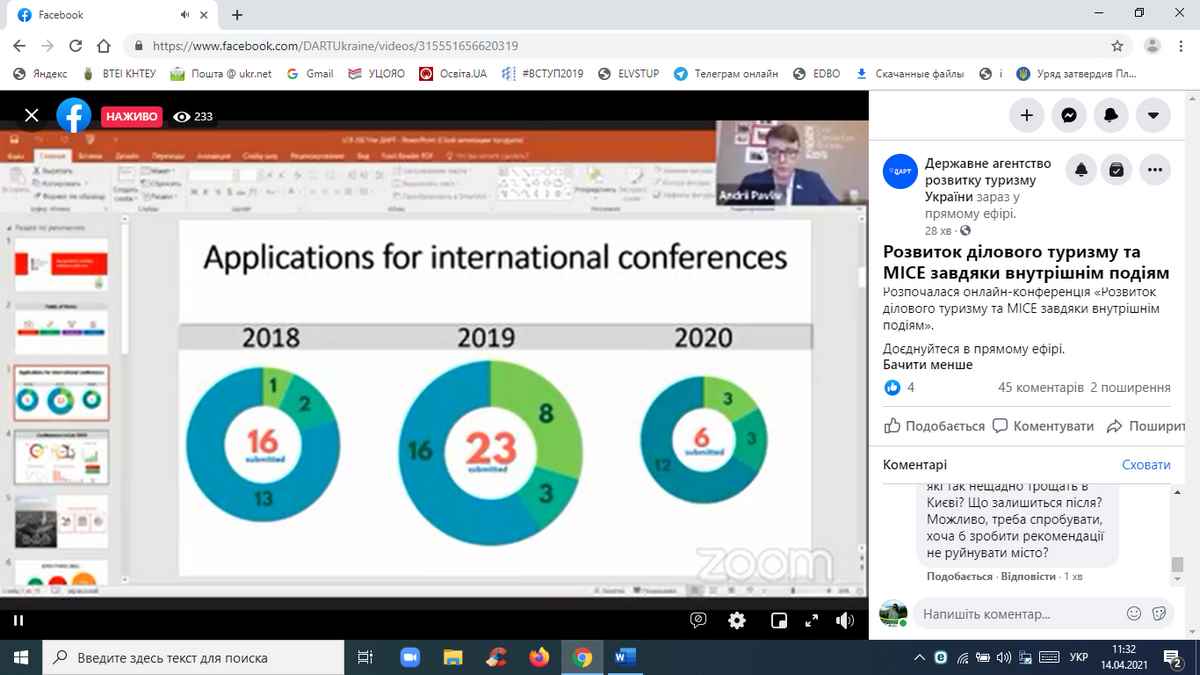Open Facebook notifications bell in top bar
This screenshot has width=1200, height=675.
(1110, 115)
